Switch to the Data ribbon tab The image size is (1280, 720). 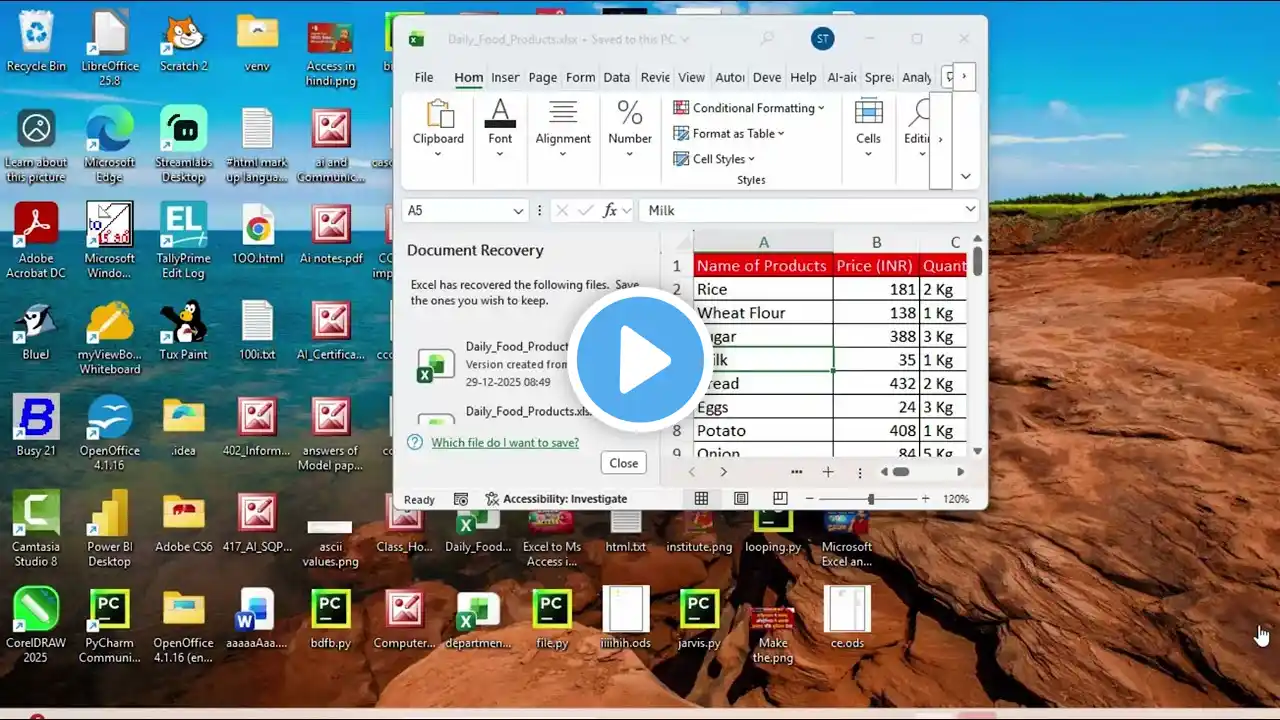(x=617, y=77)
